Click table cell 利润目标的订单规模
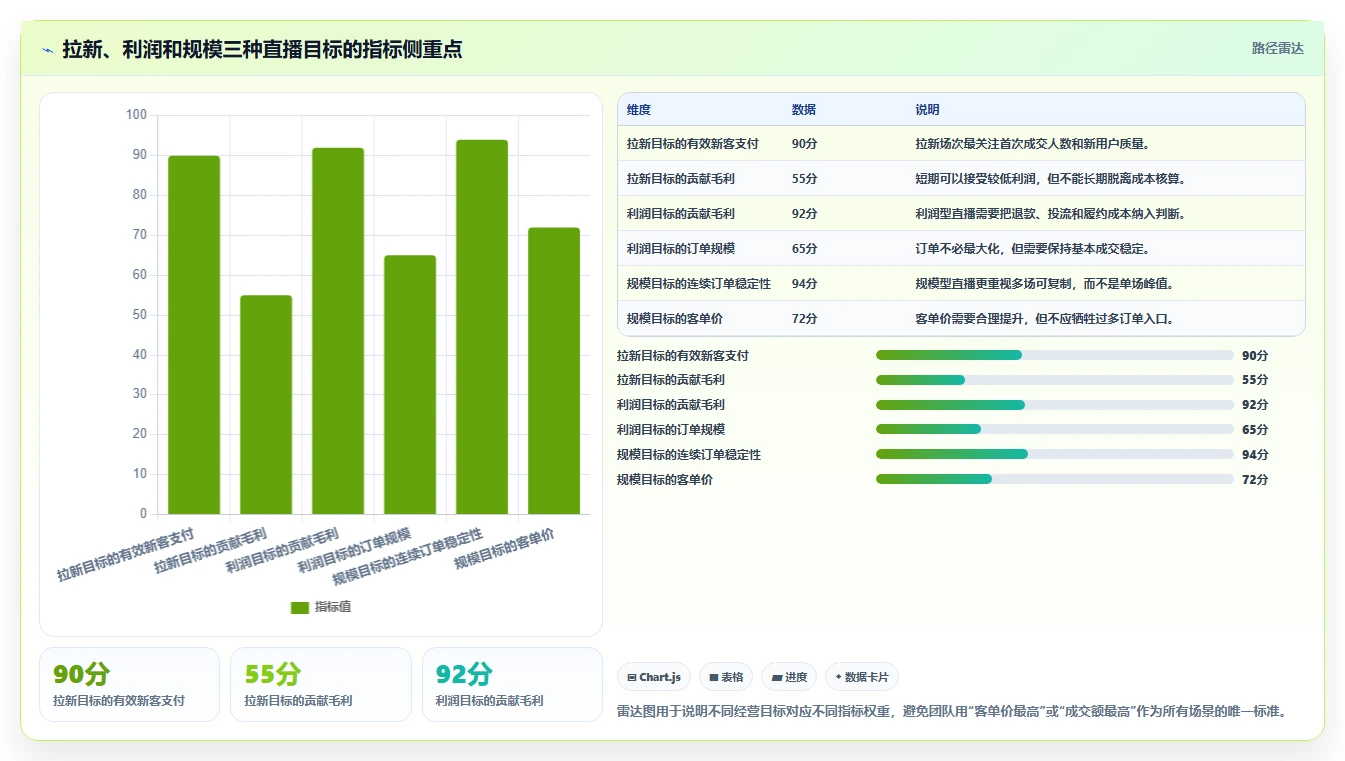 point(681,249)
